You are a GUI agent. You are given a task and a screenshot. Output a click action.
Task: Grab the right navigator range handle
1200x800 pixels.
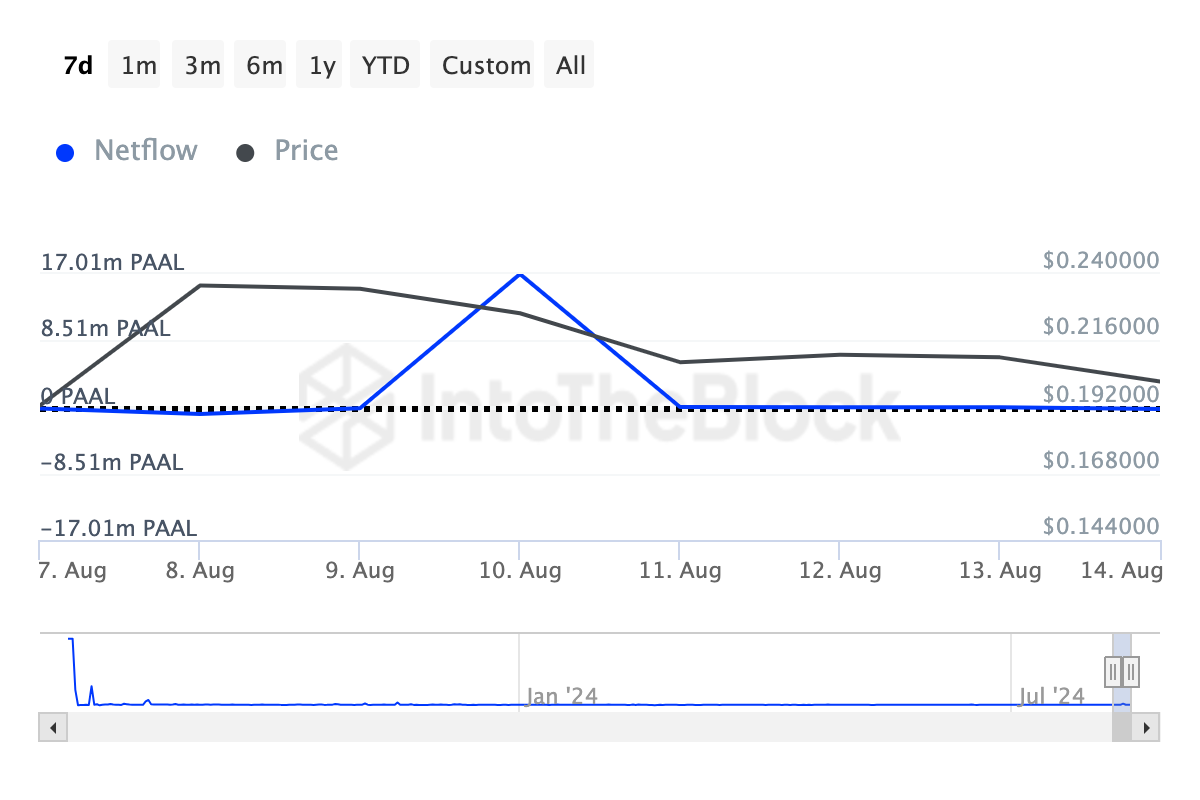pos(1131,670)
